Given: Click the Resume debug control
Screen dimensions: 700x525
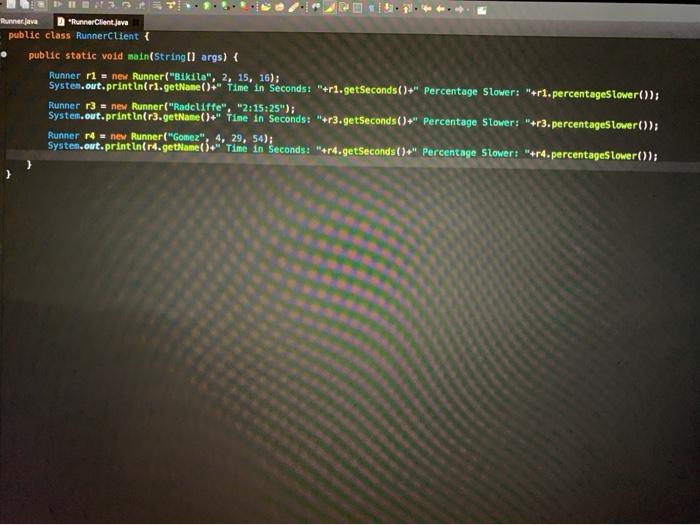Looking at the screenshot, I should click(x=58, y=4).
